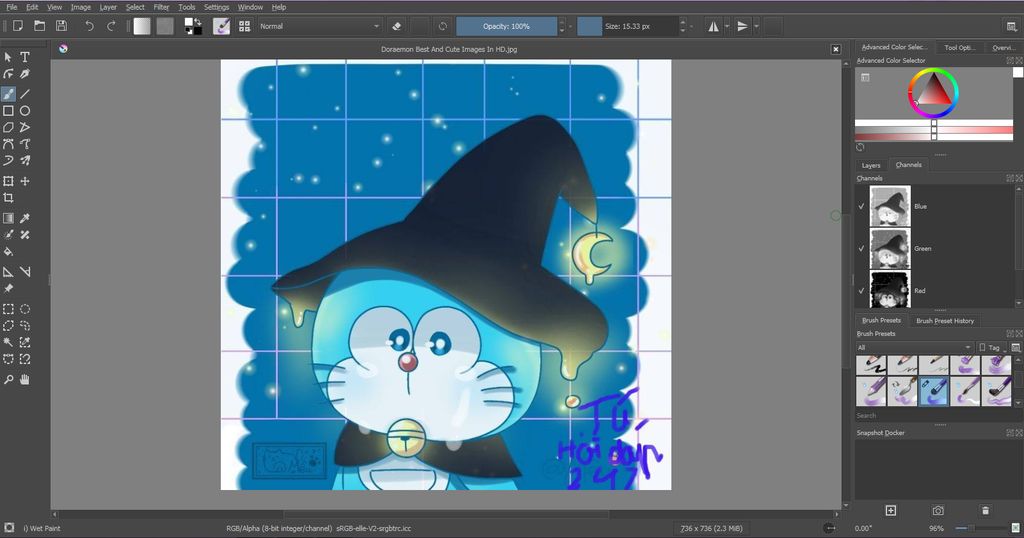Screen dimensions: 1024x538
Task: Switch to Brush Preset History tab
Action: 944,321
